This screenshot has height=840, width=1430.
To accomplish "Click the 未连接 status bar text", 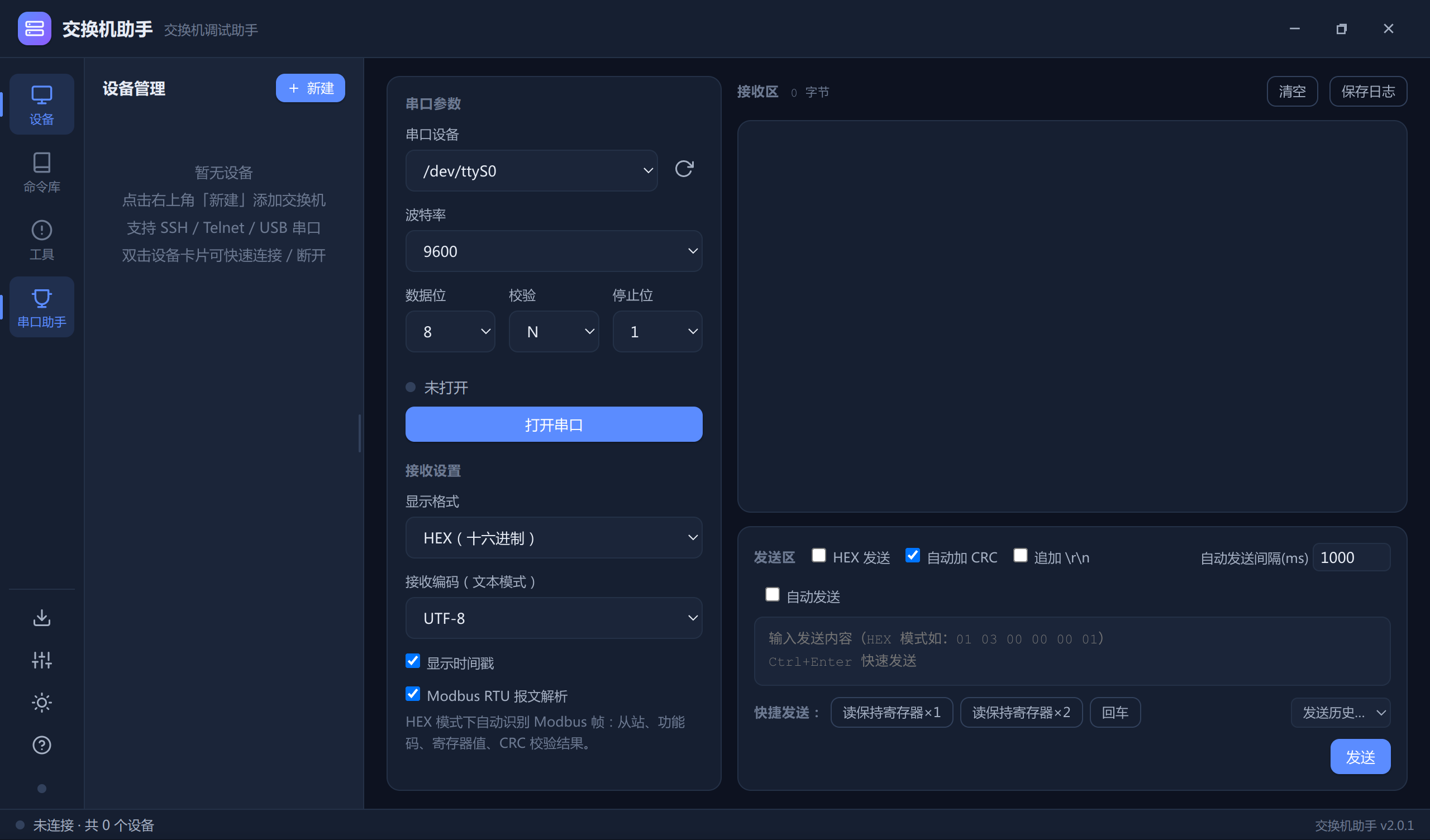I will pyautogui.click(x=94, y=825).
